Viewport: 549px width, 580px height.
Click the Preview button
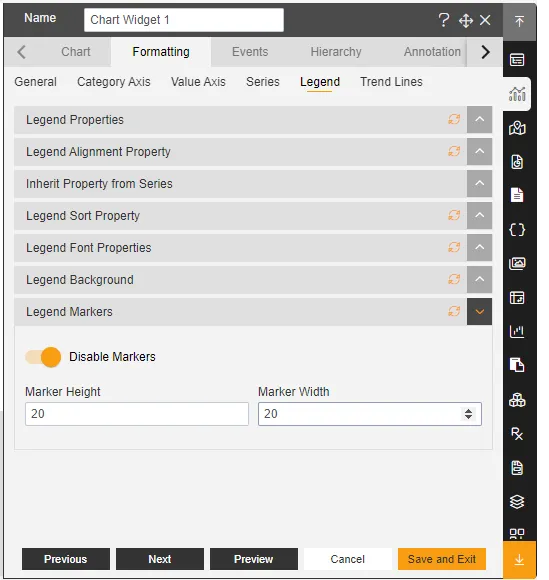coord(254,559)
